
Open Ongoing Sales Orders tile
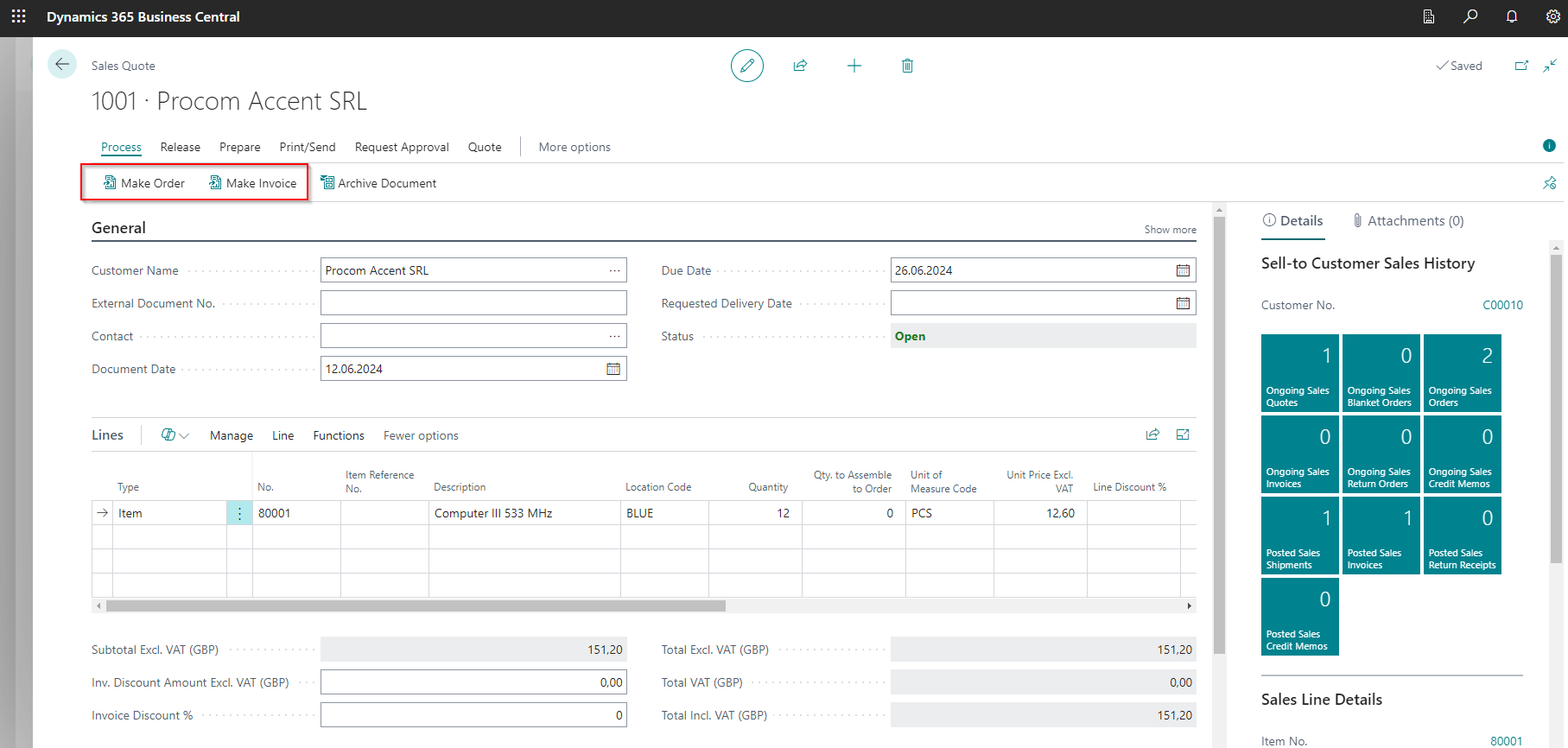click(1462, 372)
